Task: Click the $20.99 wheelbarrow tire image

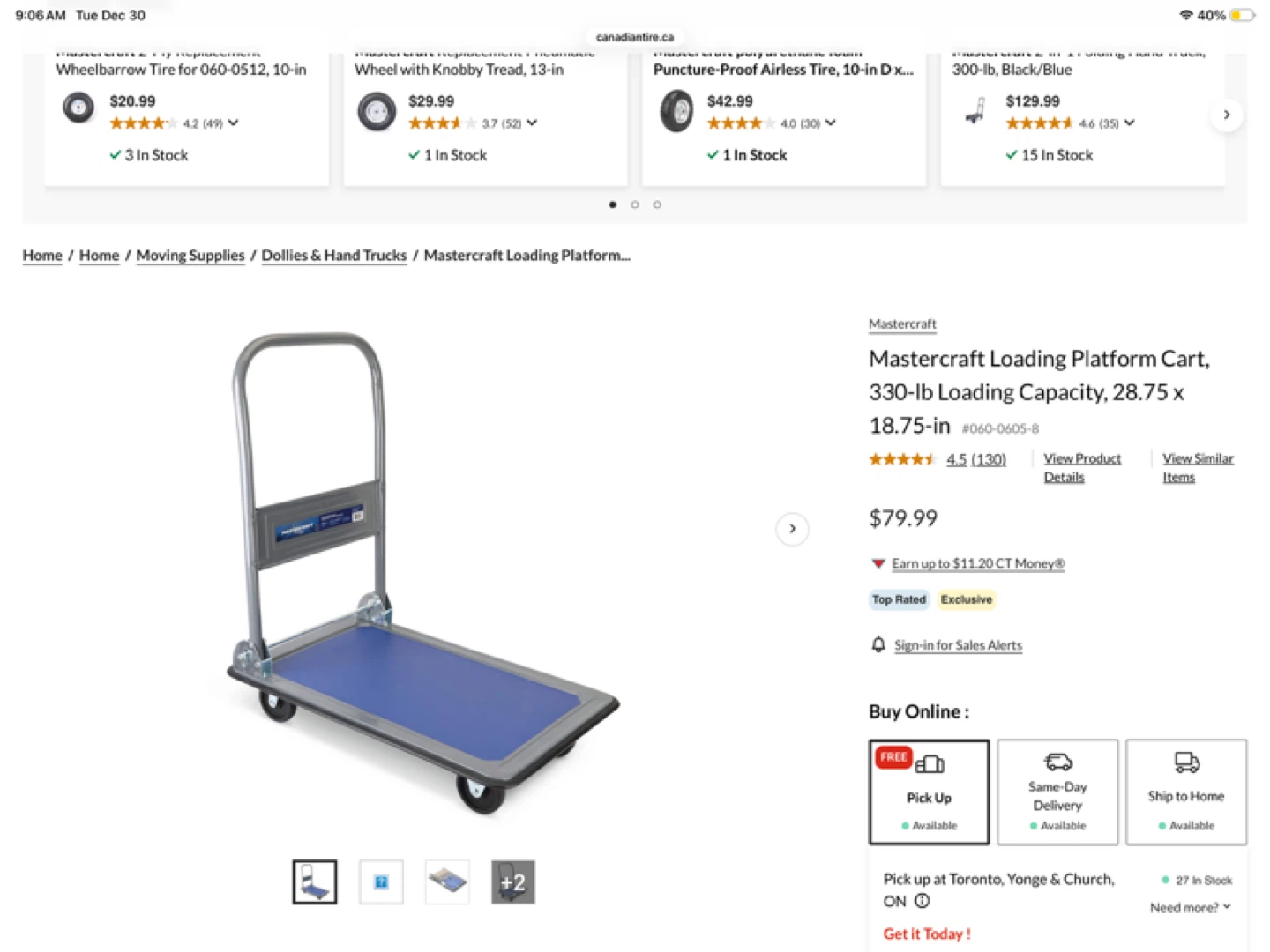Action: 78,109
